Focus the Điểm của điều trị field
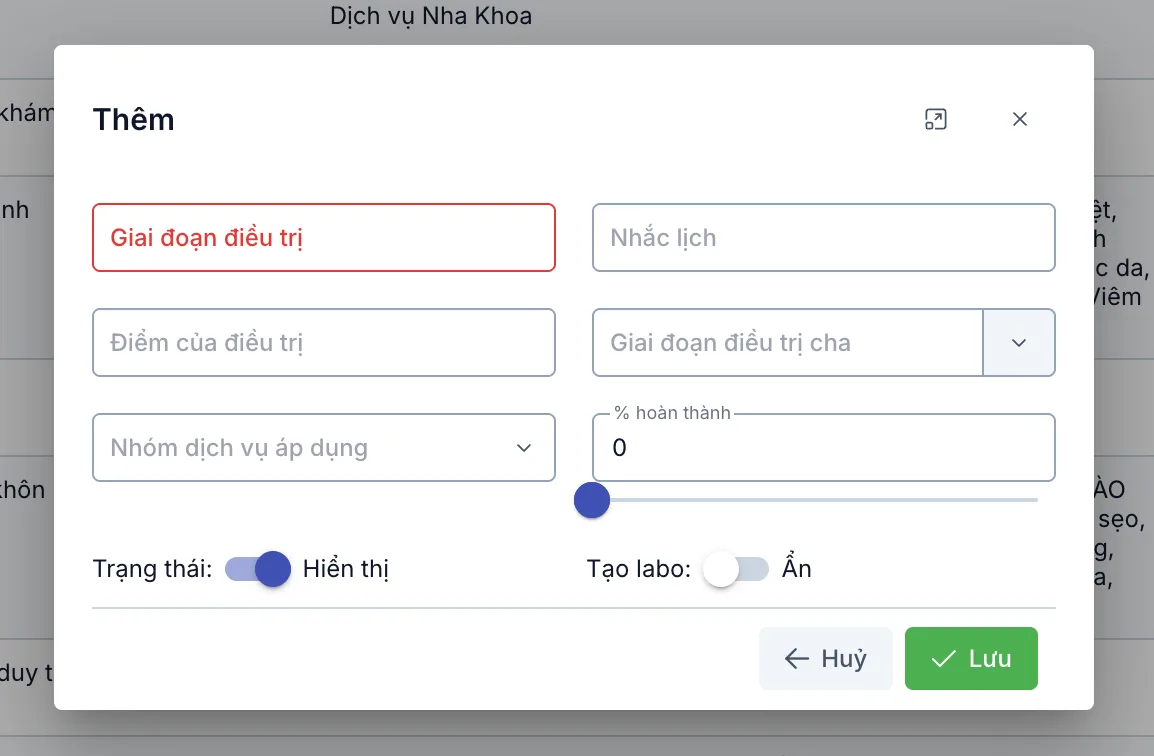Screen dimensions: 1154x756 point(324,342)
